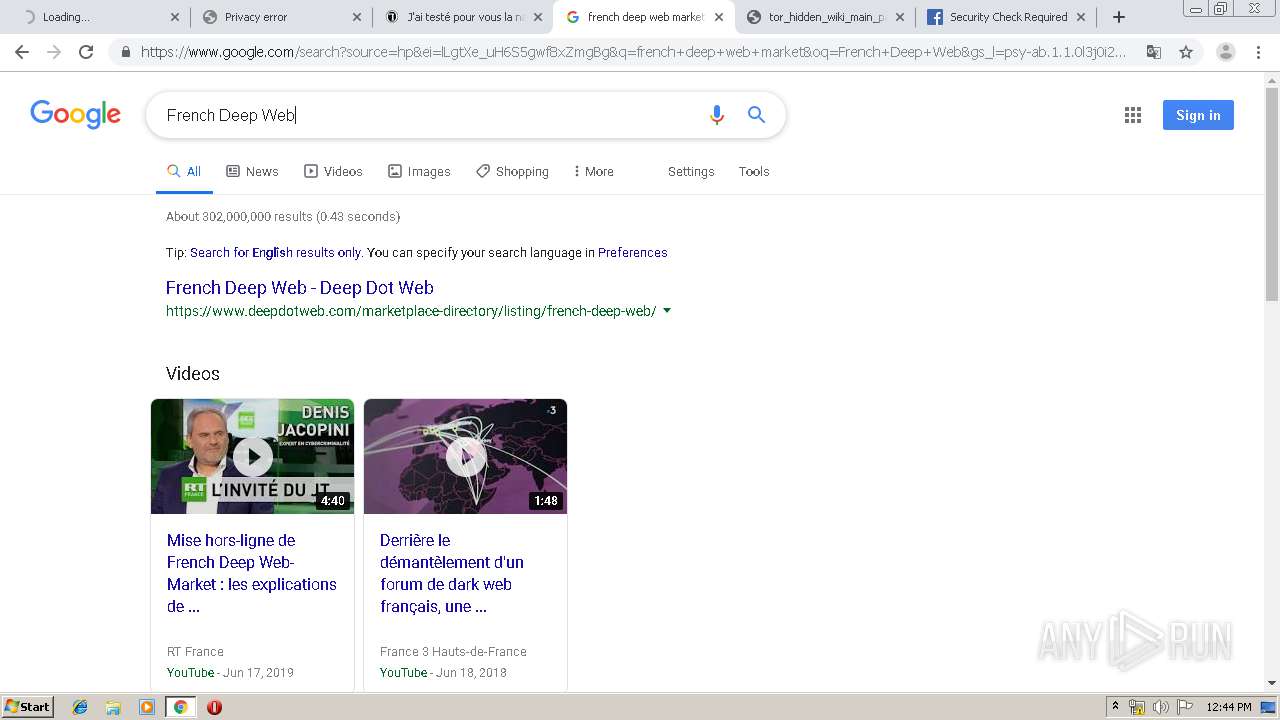Select the Videos results filter
This screenshot has width=1280, height=720.
(333, 172)
